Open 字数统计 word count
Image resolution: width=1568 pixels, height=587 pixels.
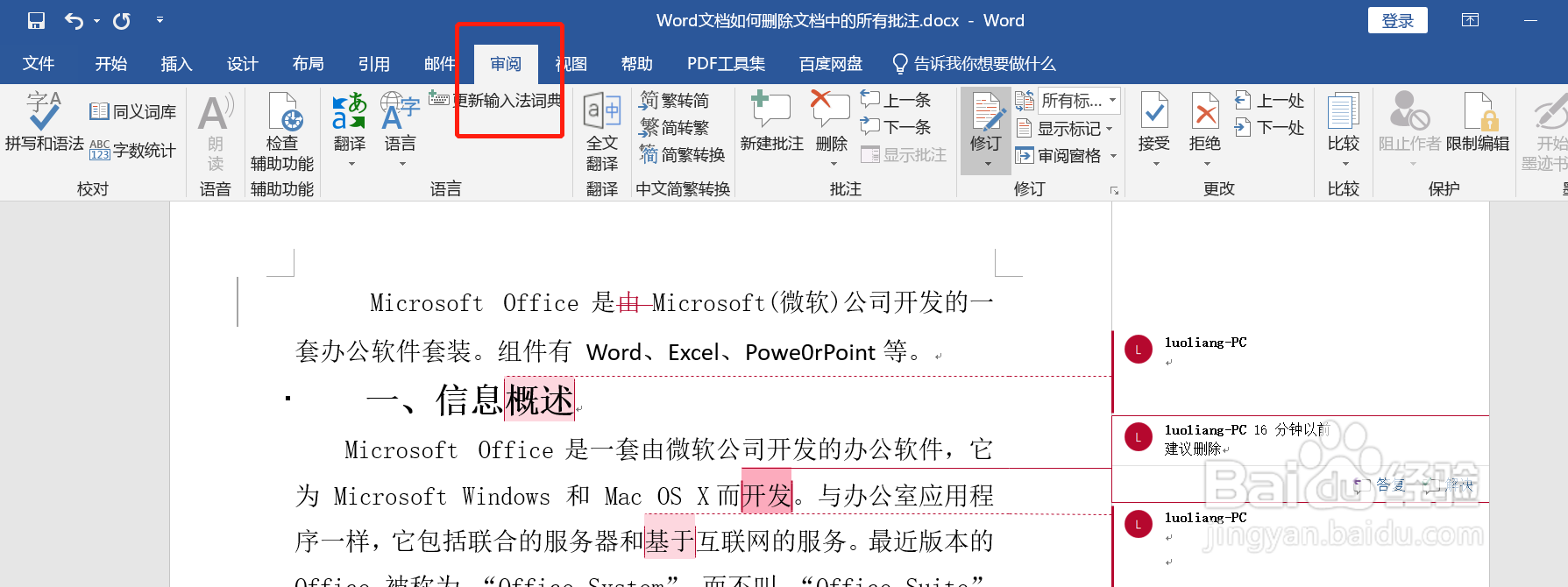(133, 150)
